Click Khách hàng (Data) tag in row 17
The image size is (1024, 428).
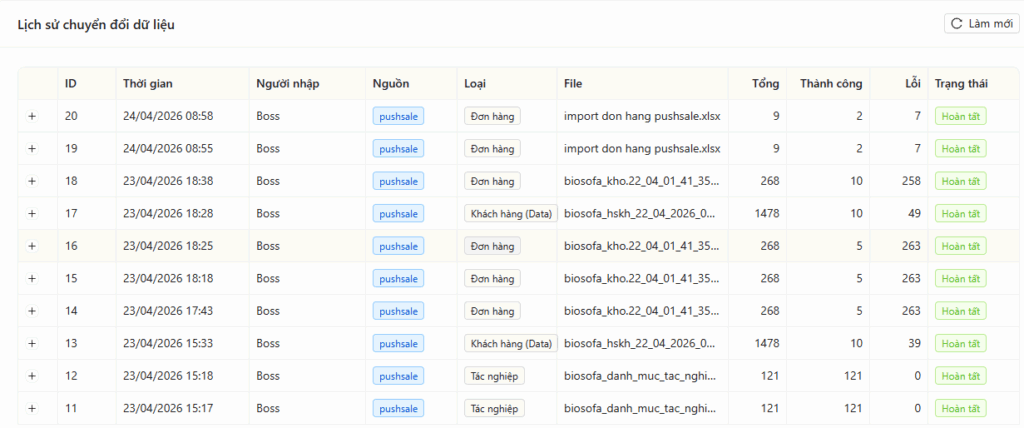point(511,214)
